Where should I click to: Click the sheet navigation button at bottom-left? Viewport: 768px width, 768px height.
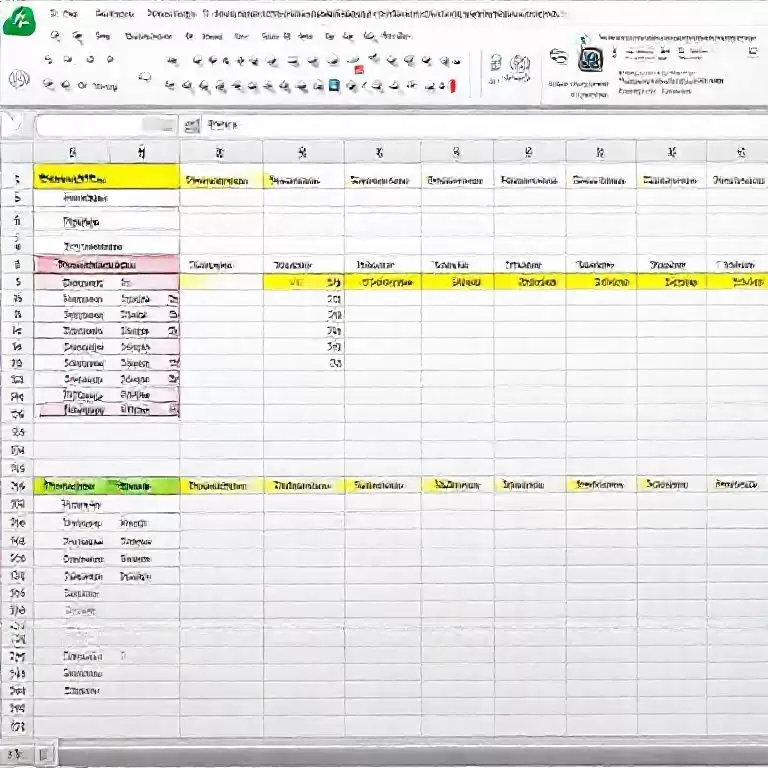[x=14, y=753]
